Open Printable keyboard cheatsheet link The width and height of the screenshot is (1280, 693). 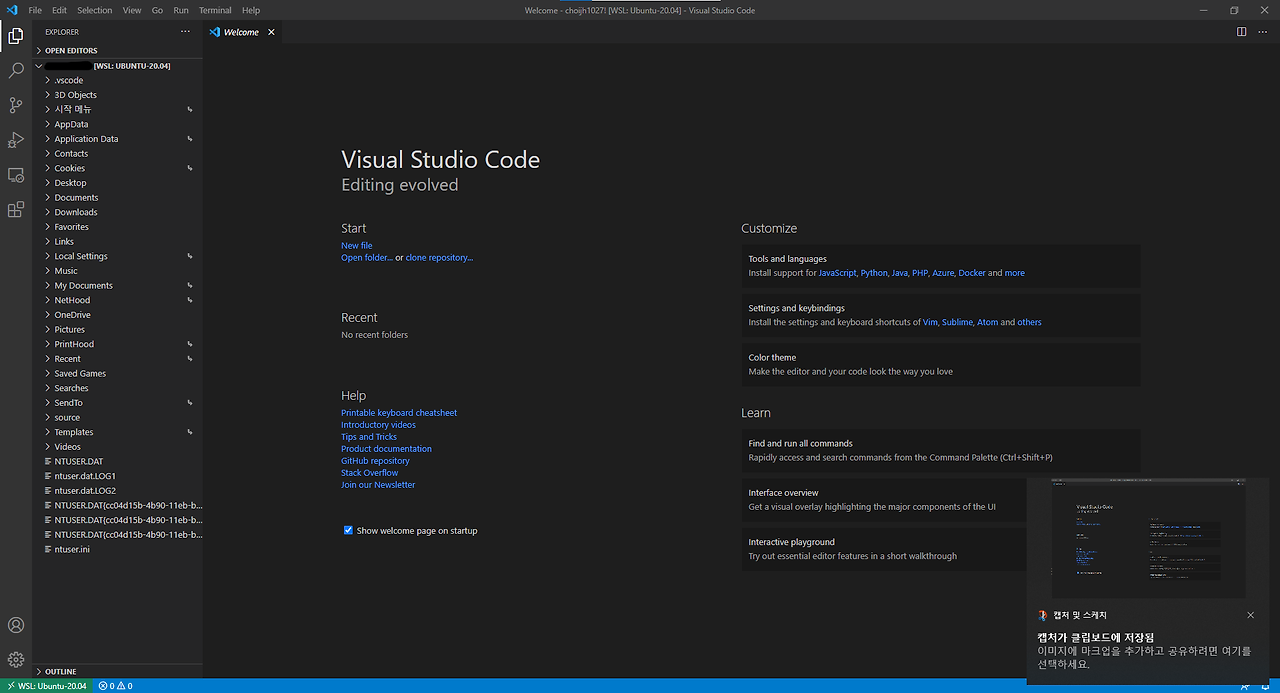[399, 413]
